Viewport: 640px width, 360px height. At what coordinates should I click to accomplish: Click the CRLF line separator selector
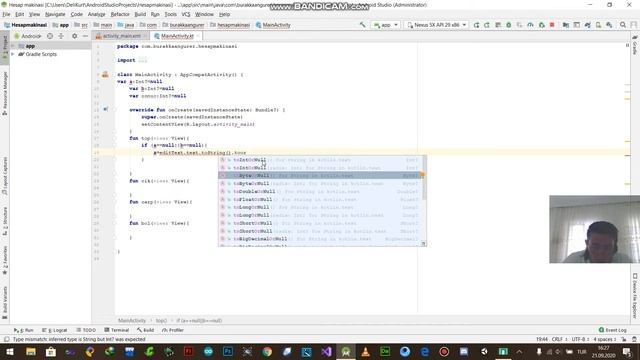(559, 339)
